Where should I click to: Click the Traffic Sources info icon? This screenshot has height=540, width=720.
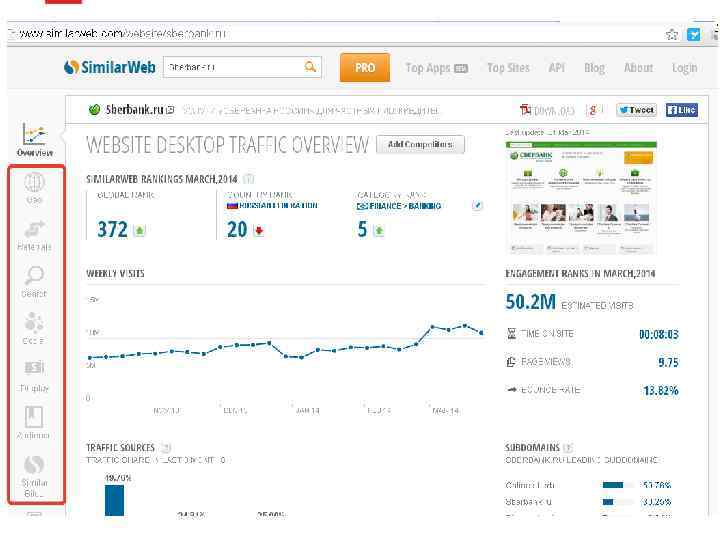point(167,448)
